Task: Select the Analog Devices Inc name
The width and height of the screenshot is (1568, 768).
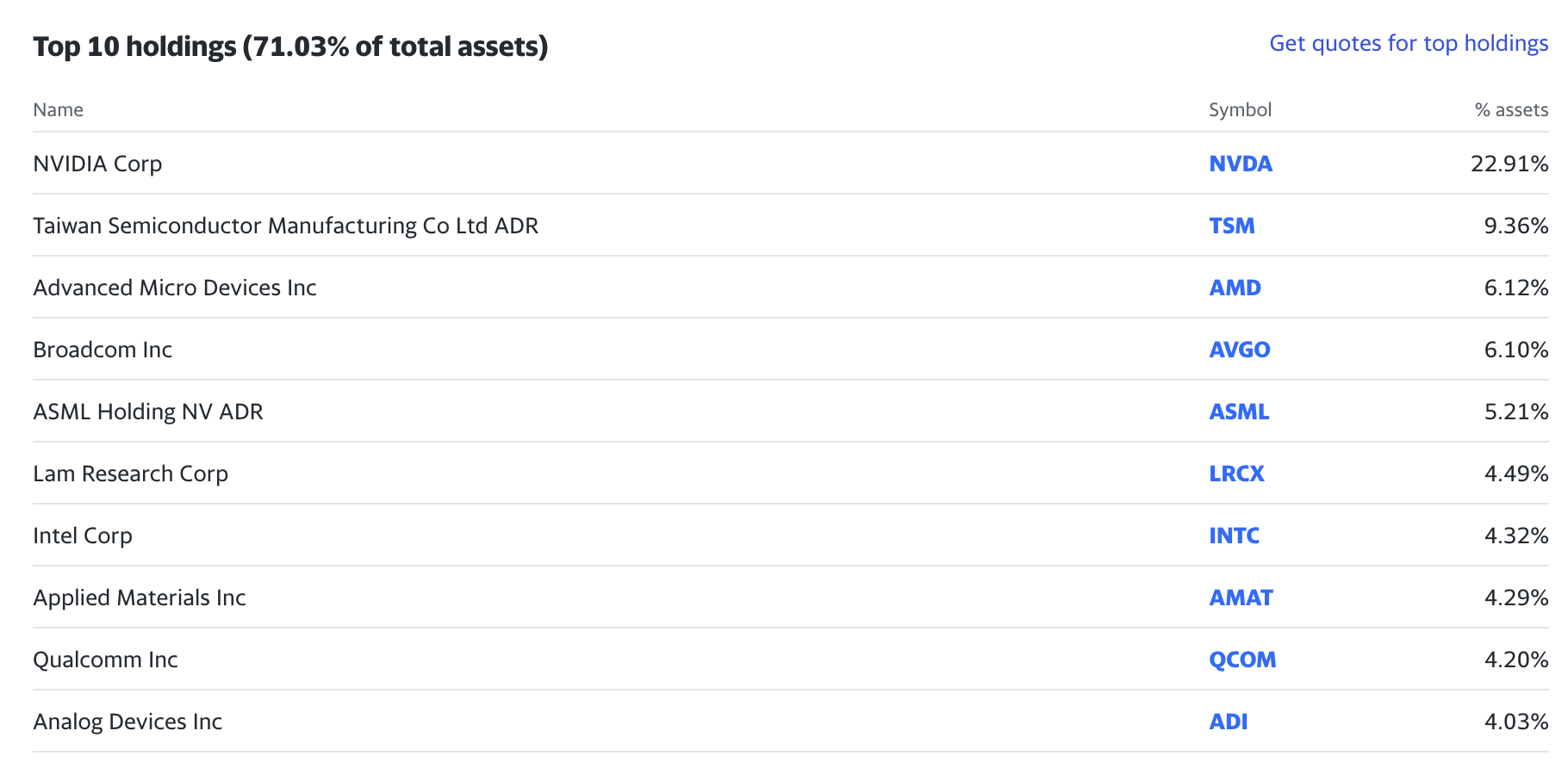Action: (128, 722)
